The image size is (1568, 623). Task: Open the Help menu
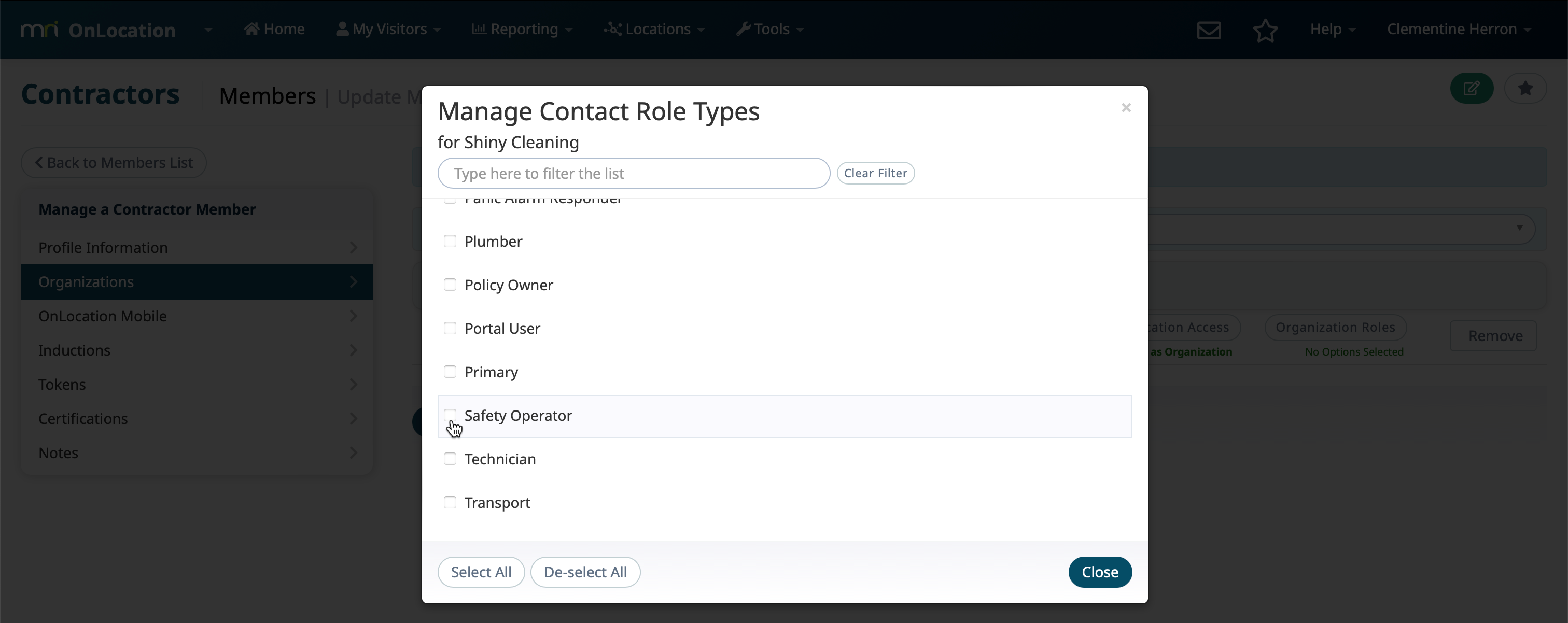[1333, 29]
